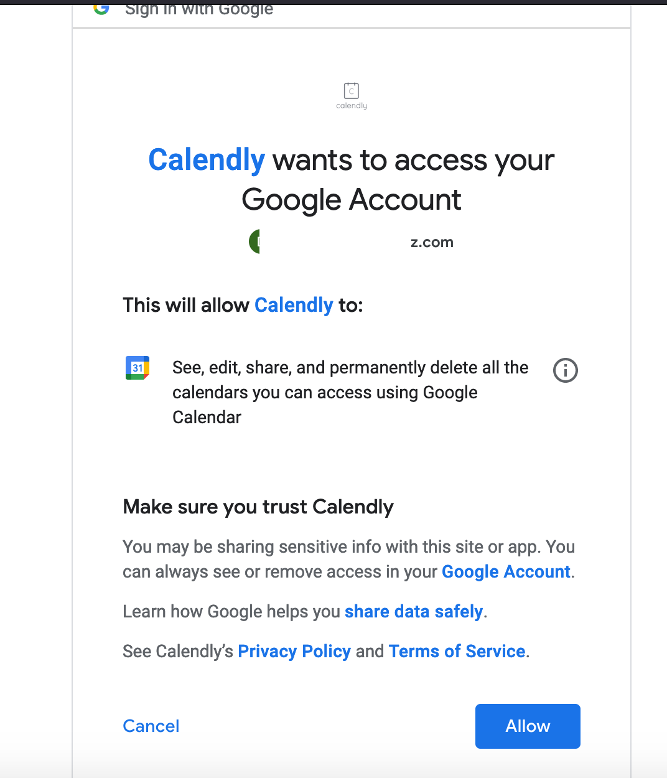Click the 'Learn how Google helps you' text
This screenshot has height=779, width=668.
[x=231, y=612]
